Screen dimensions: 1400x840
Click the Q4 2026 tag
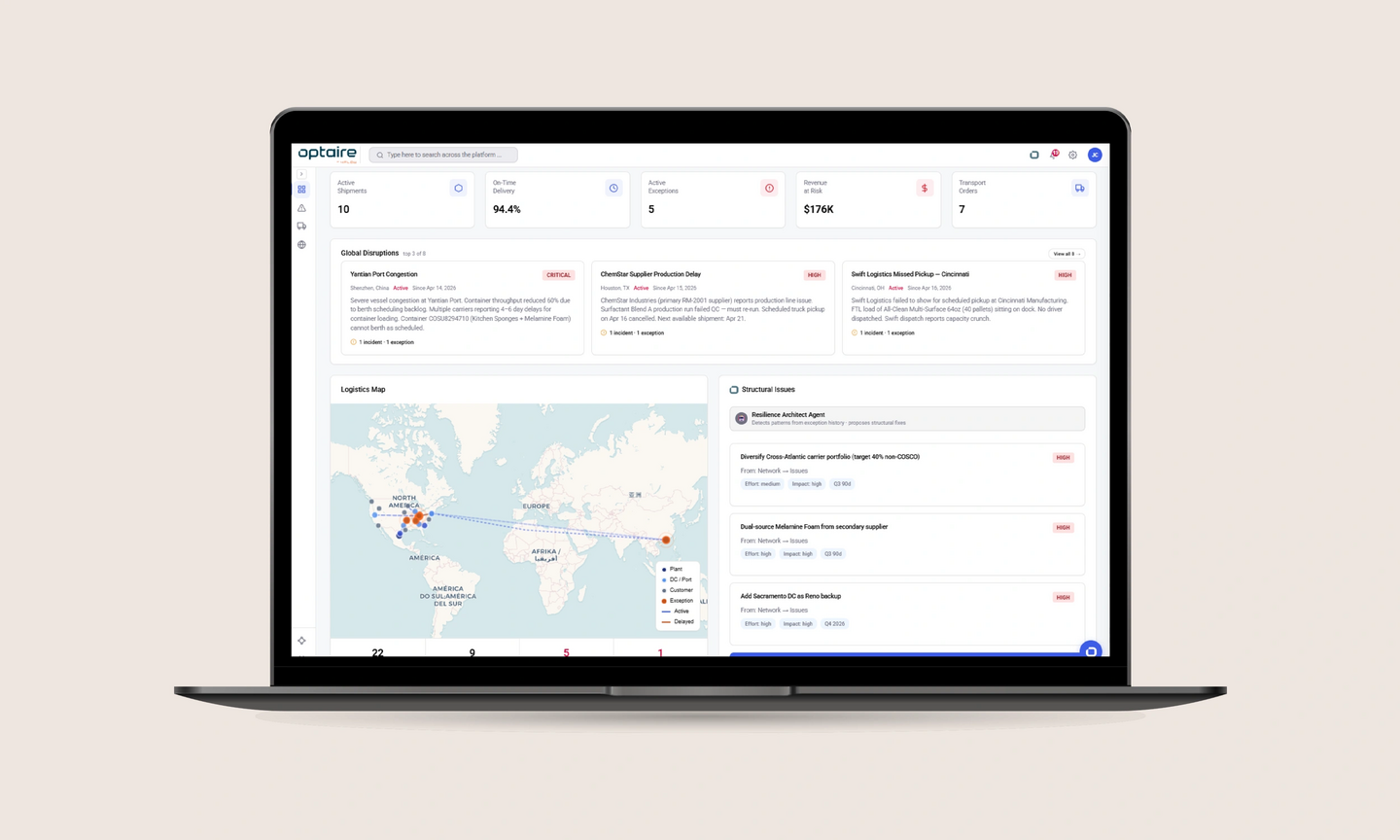tap(834, 624)
